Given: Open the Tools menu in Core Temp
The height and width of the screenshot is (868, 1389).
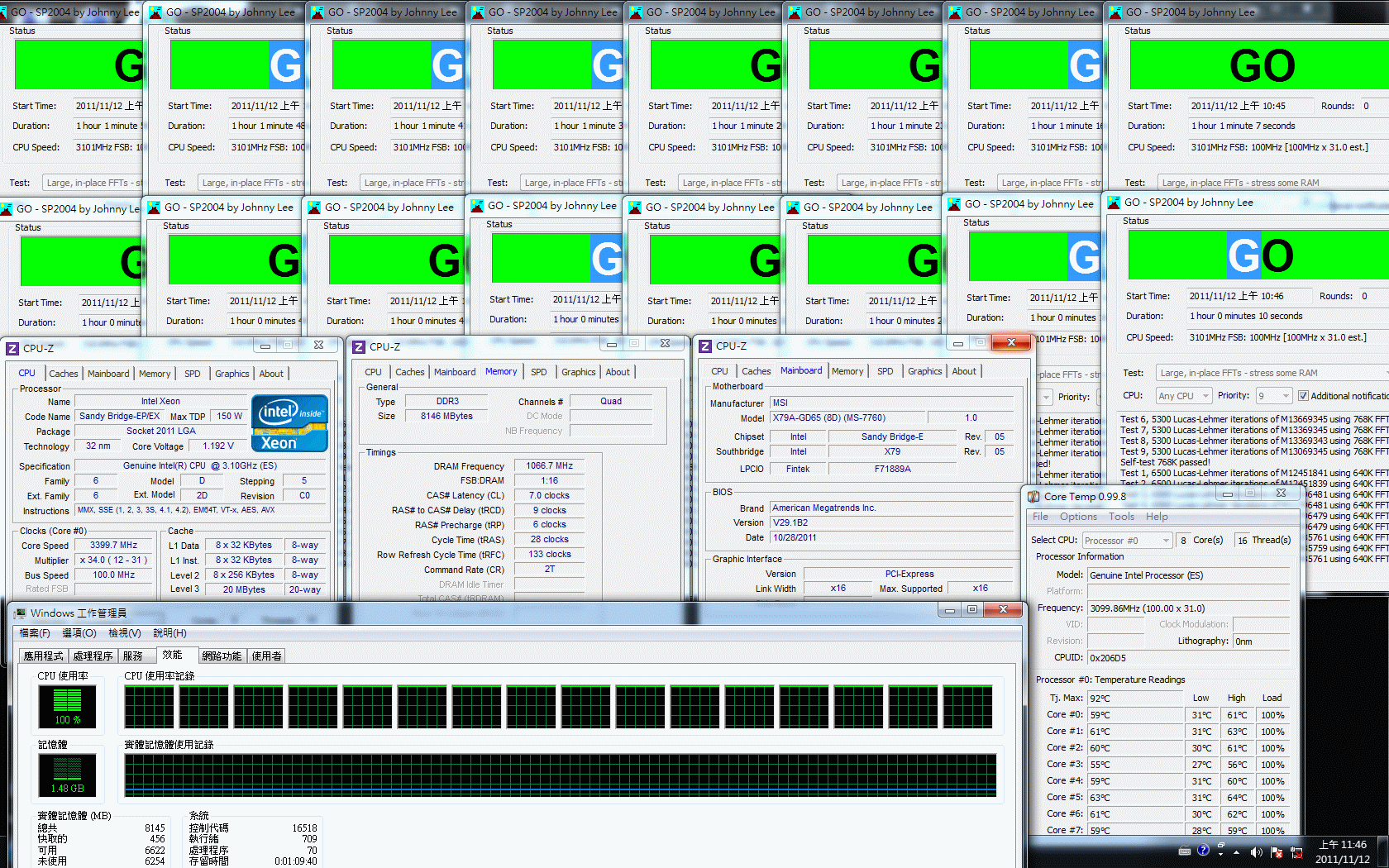Looking at the screenshot, I should [x=1121, y=517].
